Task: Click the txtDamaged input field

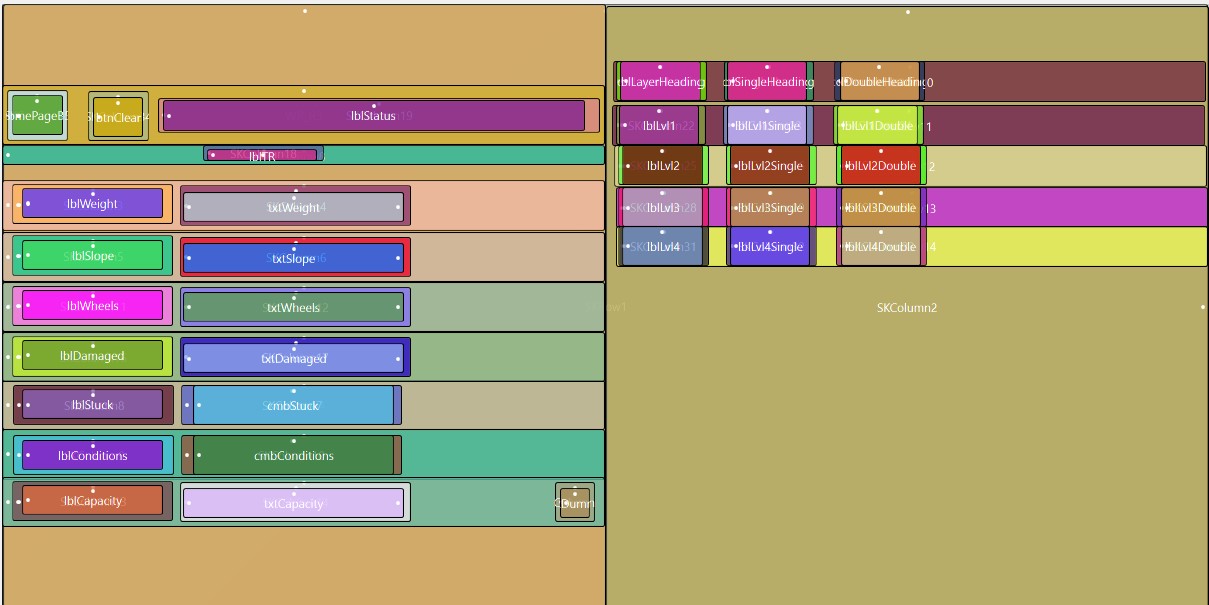Action: (x=293, y=358)
